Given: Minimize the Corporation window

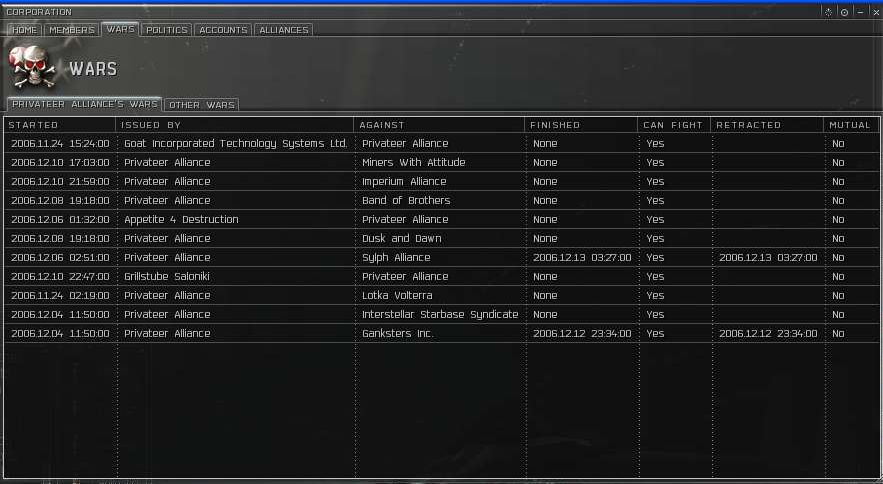Looking at the screenshot, I should pos(861,12).
